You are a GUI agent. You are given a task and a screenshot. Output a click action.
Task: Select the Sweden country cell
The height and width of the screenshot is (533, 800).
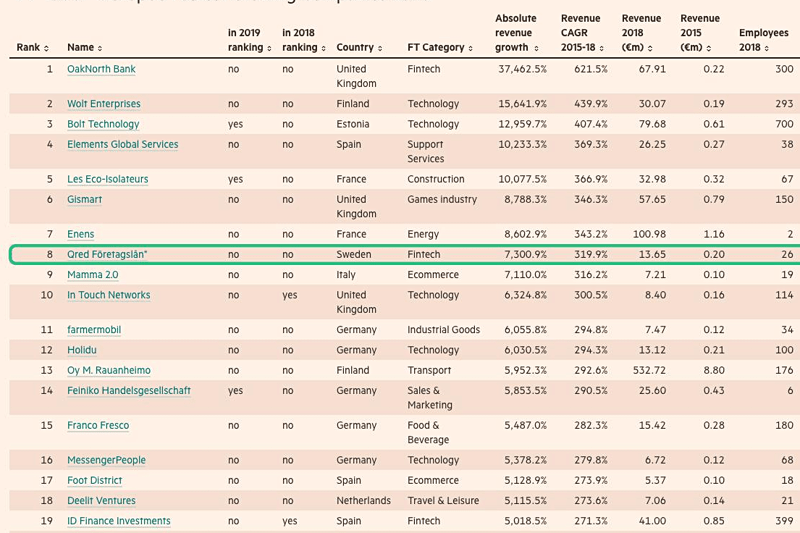pos(354,254)
